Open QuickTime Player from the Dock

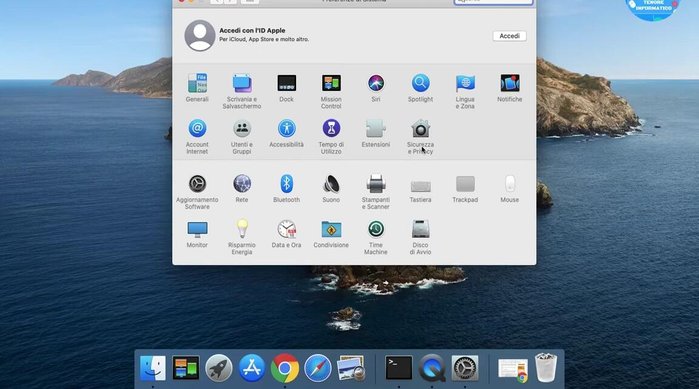pos(432,368)
